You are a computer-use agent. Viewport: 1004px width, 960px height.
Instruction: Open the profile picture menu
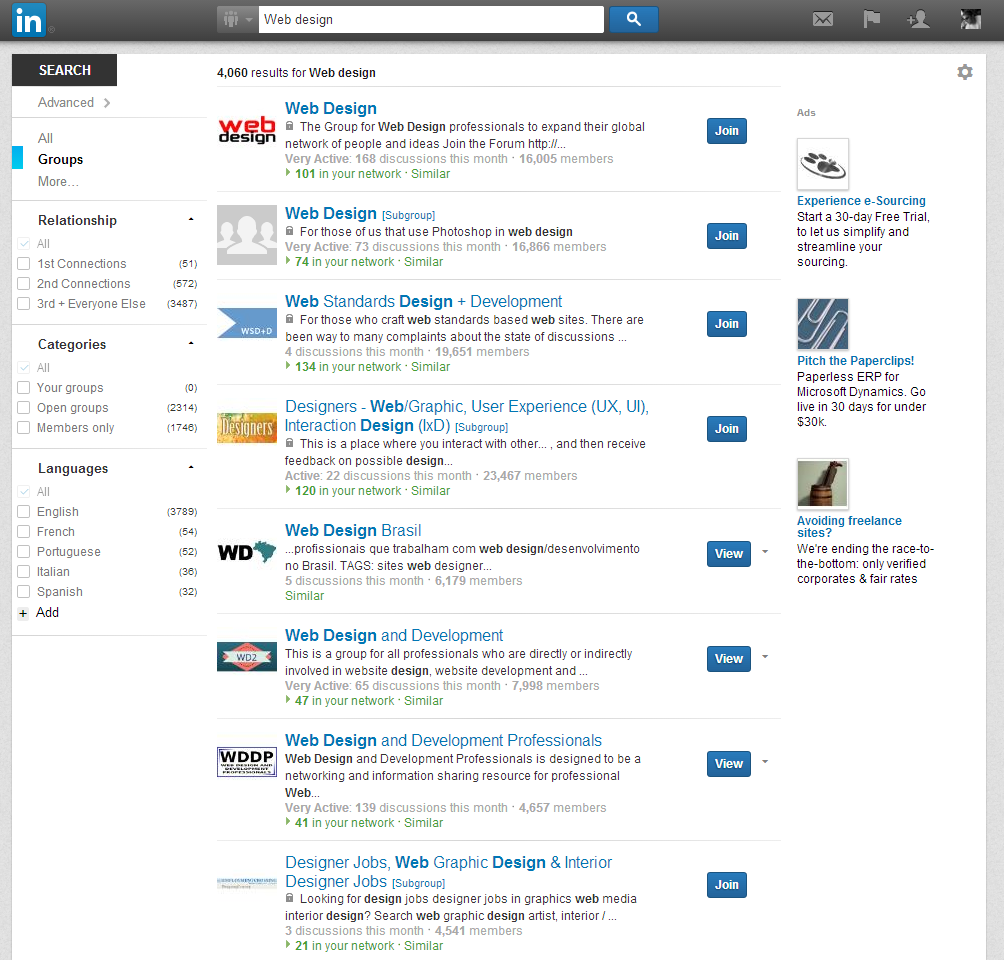coord(971,19)
